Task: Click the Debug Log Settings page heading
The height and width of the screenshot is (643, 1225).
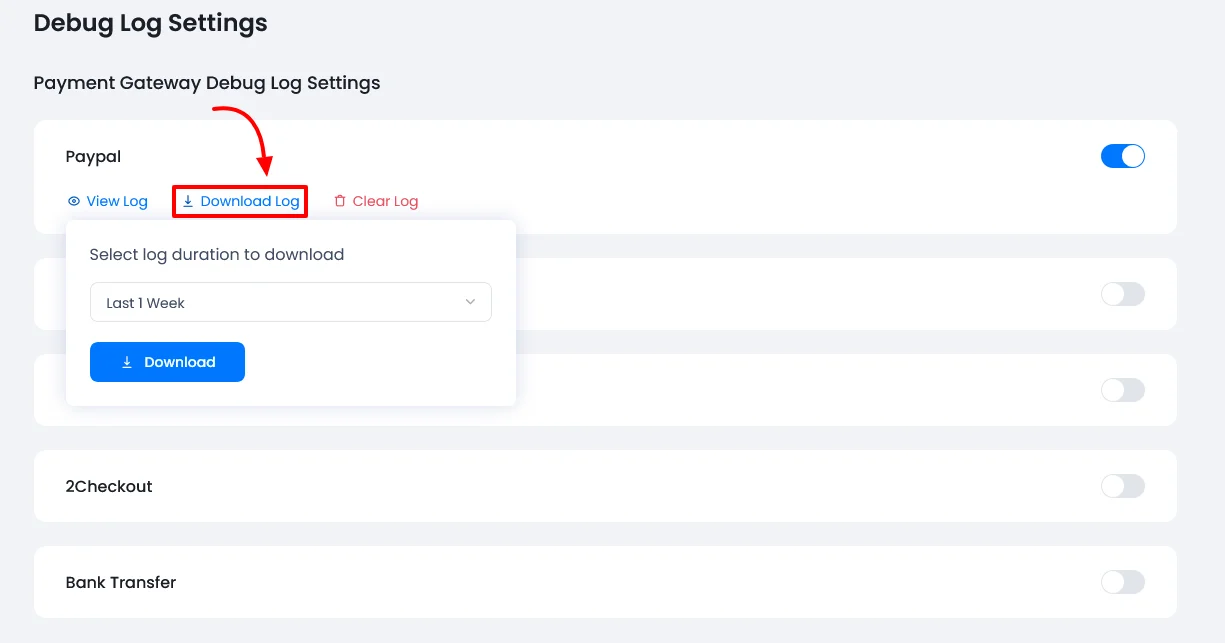Action: pos(150,22)
